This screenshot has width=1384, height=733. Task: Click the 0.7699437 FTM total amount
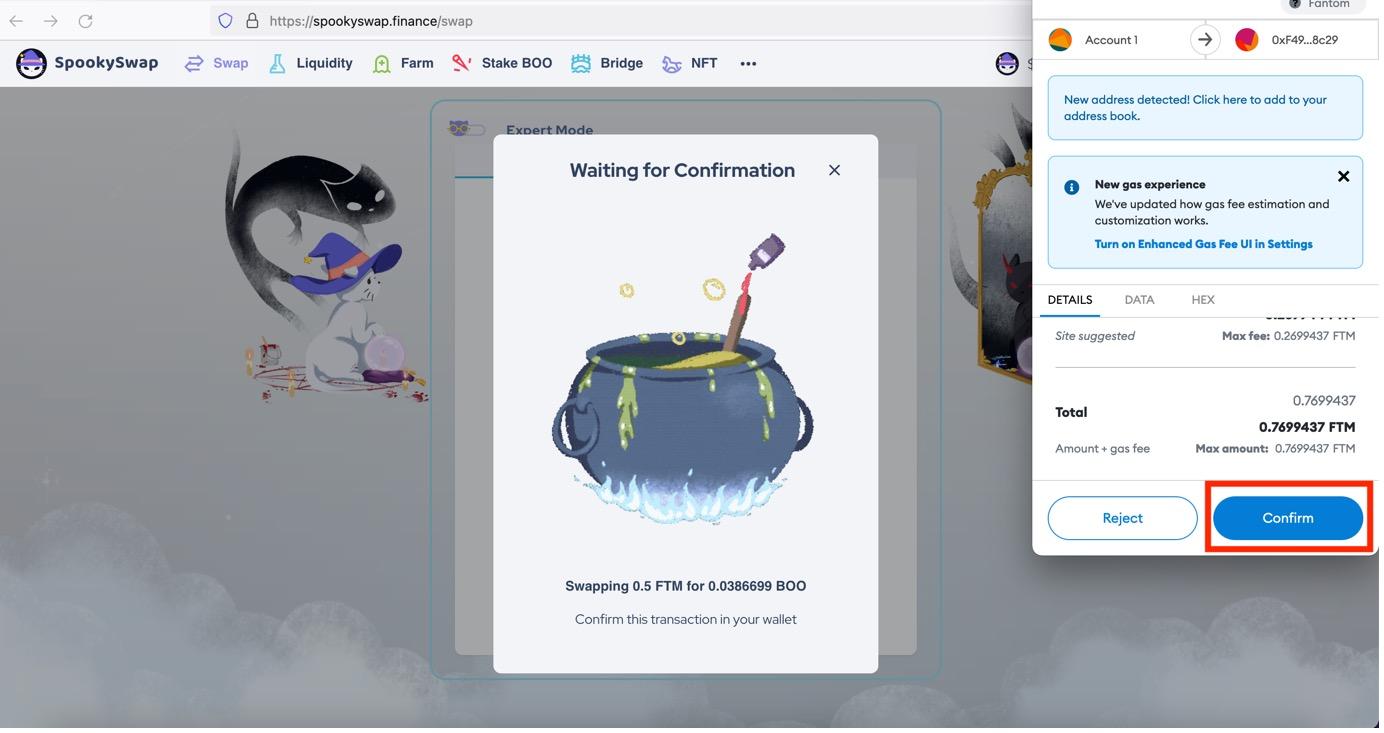[1307, 427]
